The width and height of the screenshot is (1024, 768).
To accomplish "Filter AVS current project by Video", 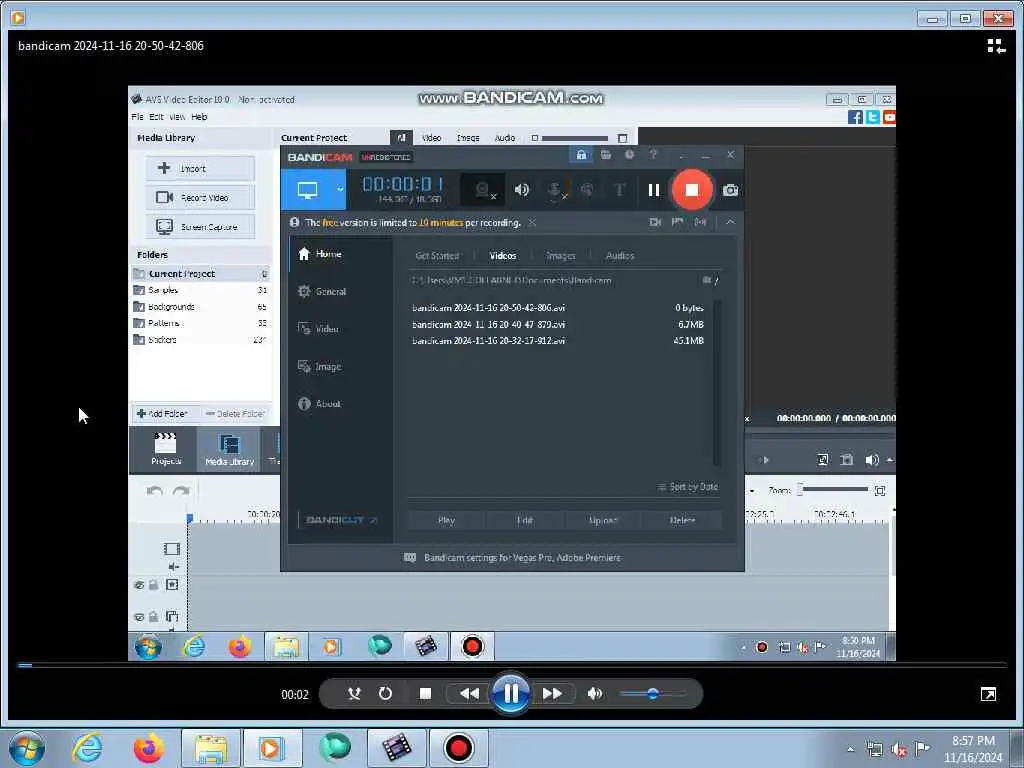I will point(431,138).
